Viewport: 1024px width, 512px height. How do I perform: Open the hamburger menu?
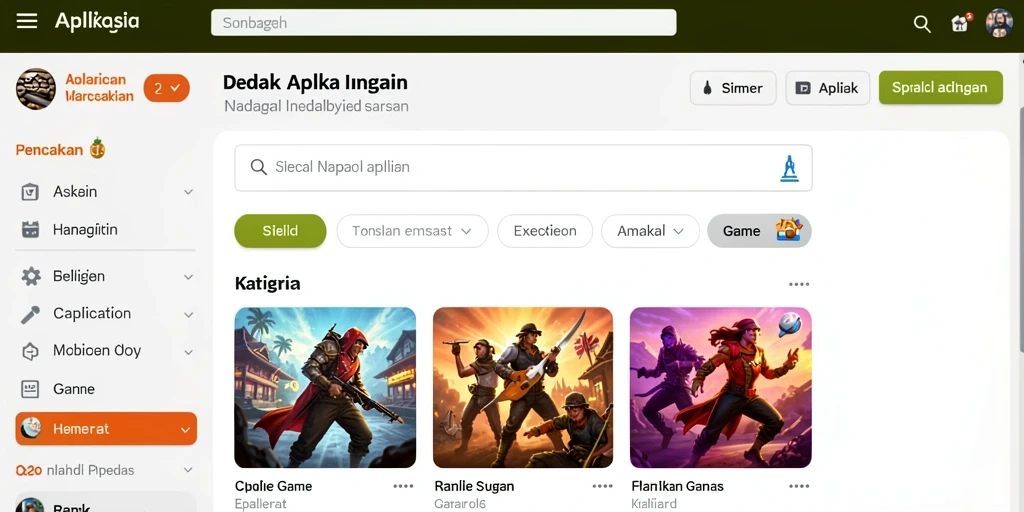point(27,22)
